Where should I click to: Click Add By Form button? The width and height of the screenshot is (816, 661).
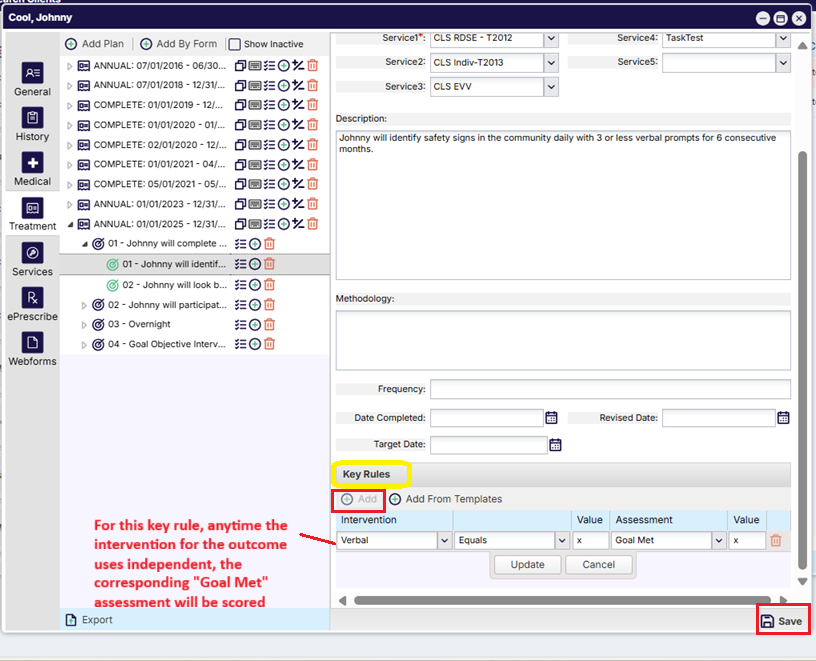[x=178, y=44]
